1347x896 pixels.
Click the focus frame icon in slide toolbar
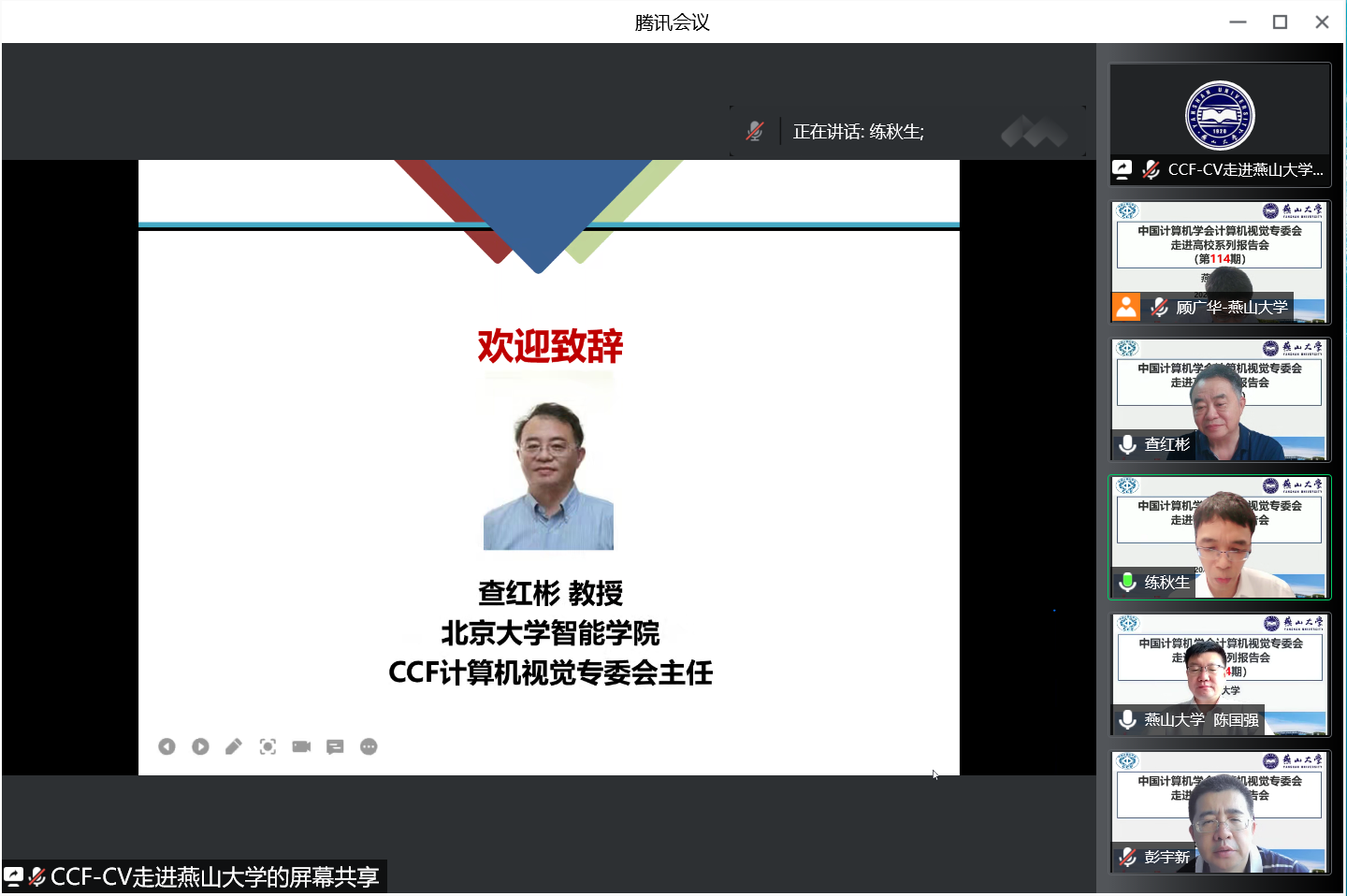pyautogui.click(x=268, y=746)
